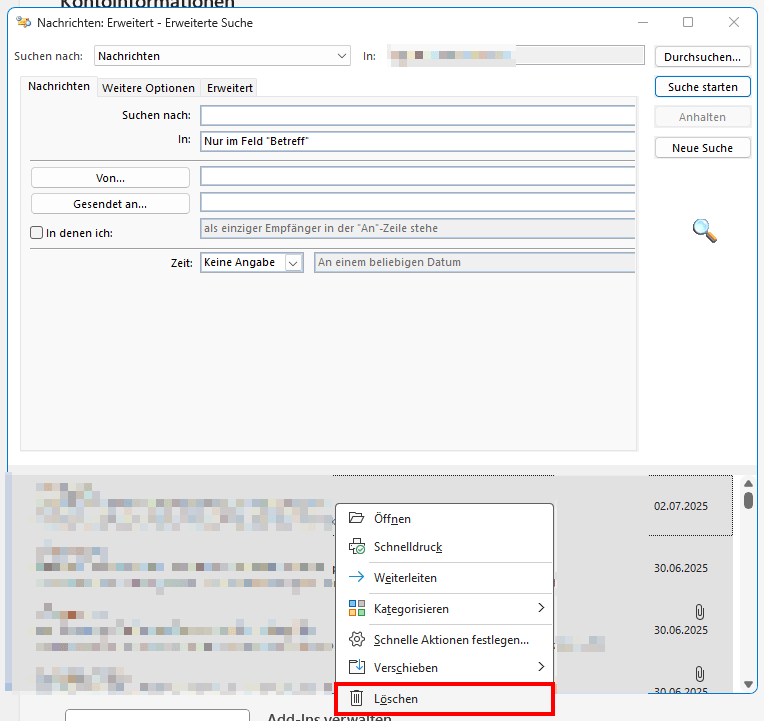Click the forward arrow icon for Weiterleiten

coord(356,577)
